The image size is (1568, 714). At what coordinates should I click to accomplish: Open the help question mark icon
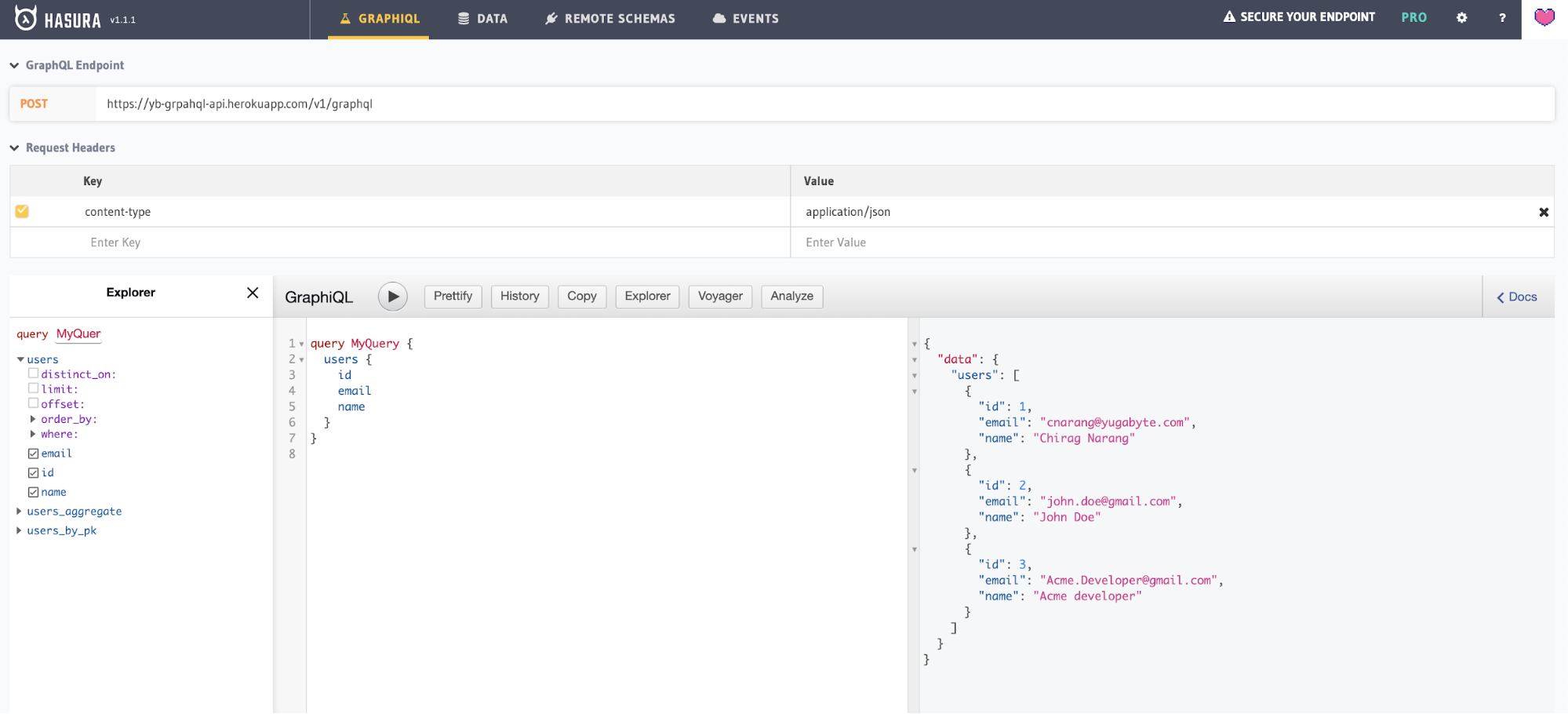(1502, 18)
